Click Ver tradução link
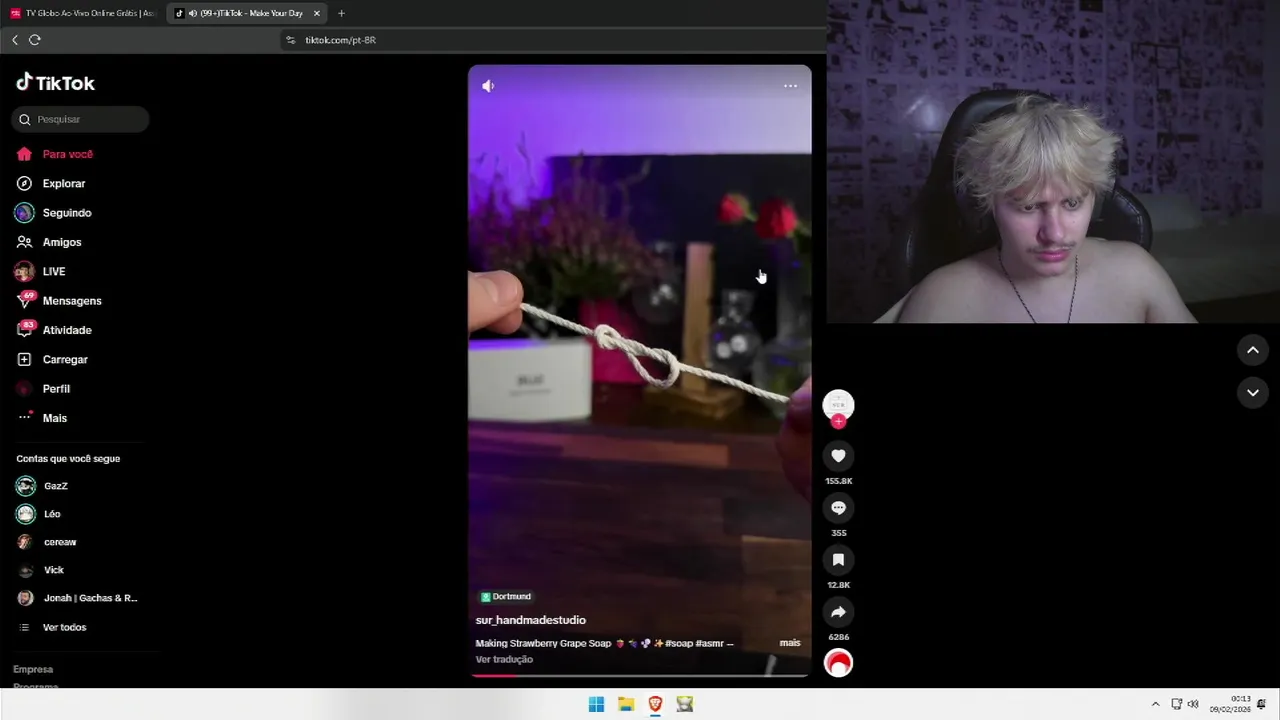The image size is (1280, 720). click(504, 659)
